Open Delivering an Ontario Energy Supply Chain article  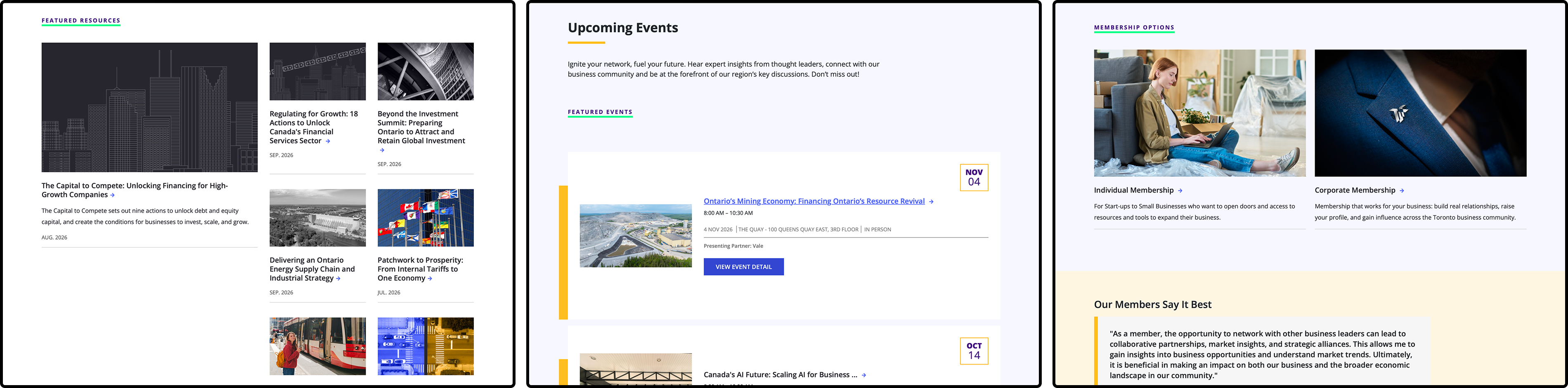312,269
